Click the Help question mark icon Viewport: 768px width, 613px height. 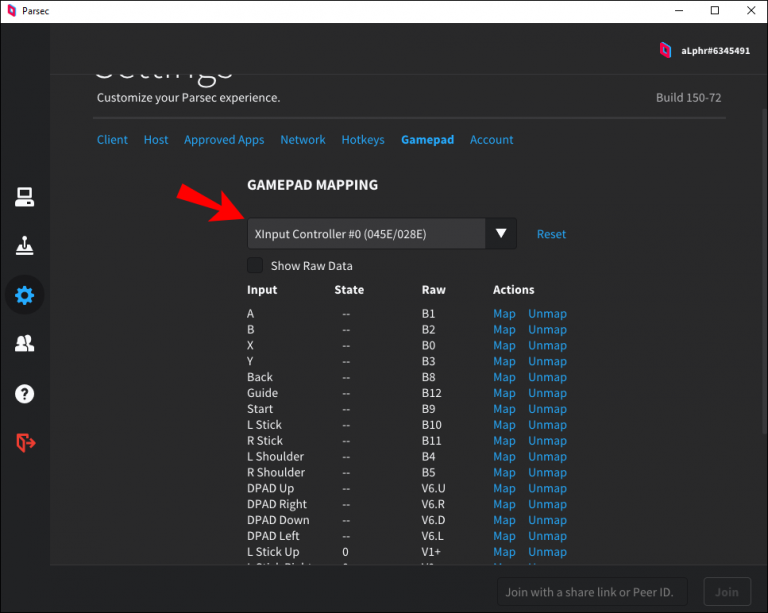click(25, 393)
